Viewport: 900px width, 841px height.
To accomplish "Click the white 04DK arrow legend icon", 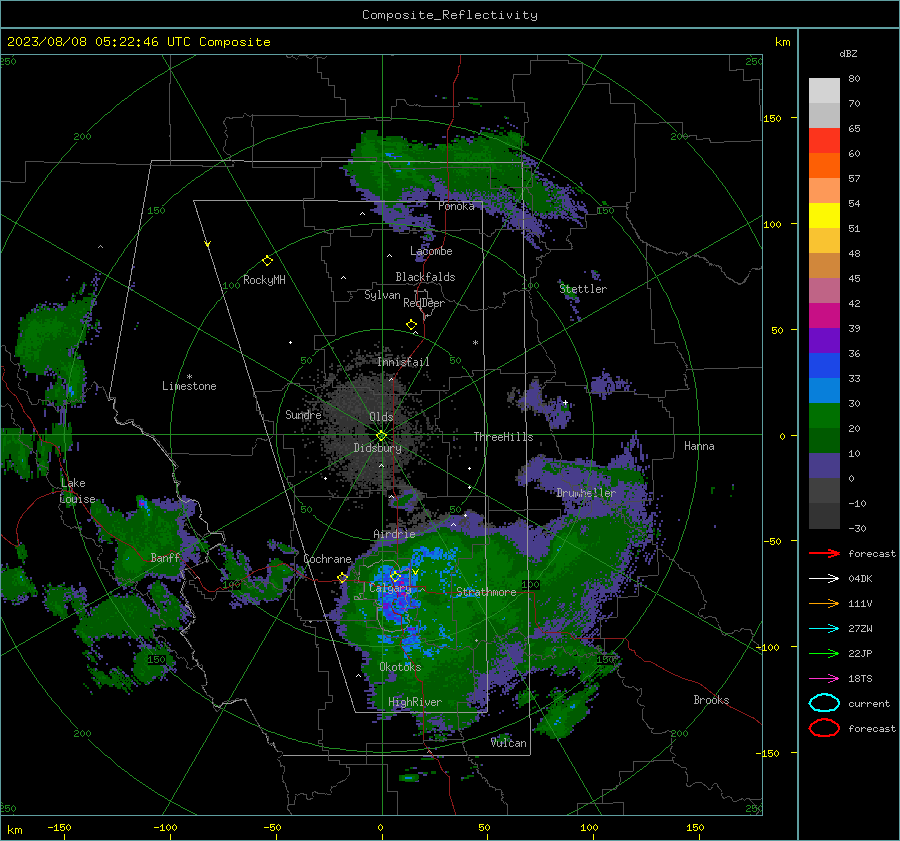I will [x=824, y=578].
